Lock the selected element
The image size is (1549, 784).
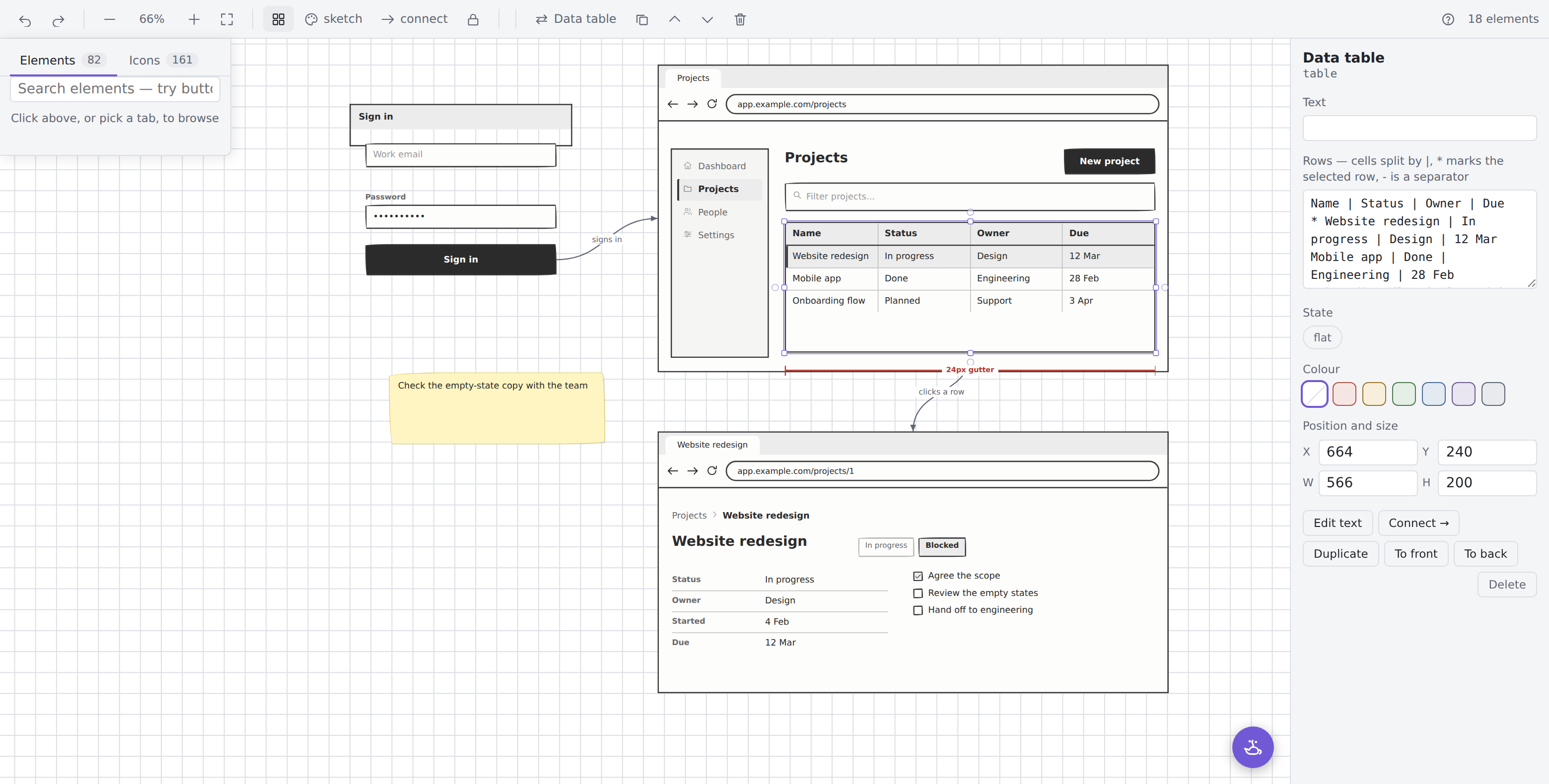tap(473, 19)
